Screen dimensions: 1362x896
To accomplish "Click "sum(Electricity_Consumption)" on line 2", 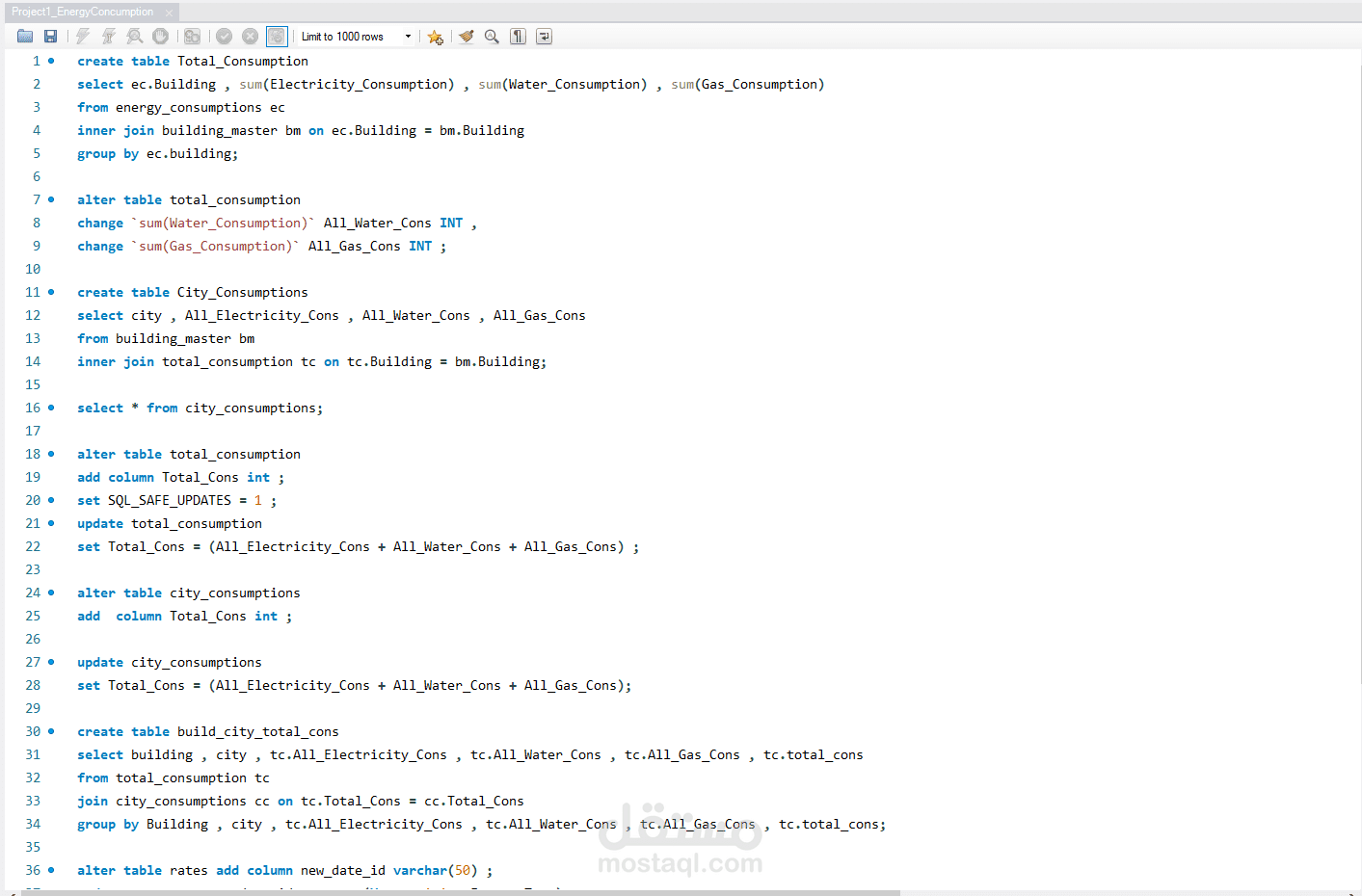I will pyautogui.click(x=347, y=84).
